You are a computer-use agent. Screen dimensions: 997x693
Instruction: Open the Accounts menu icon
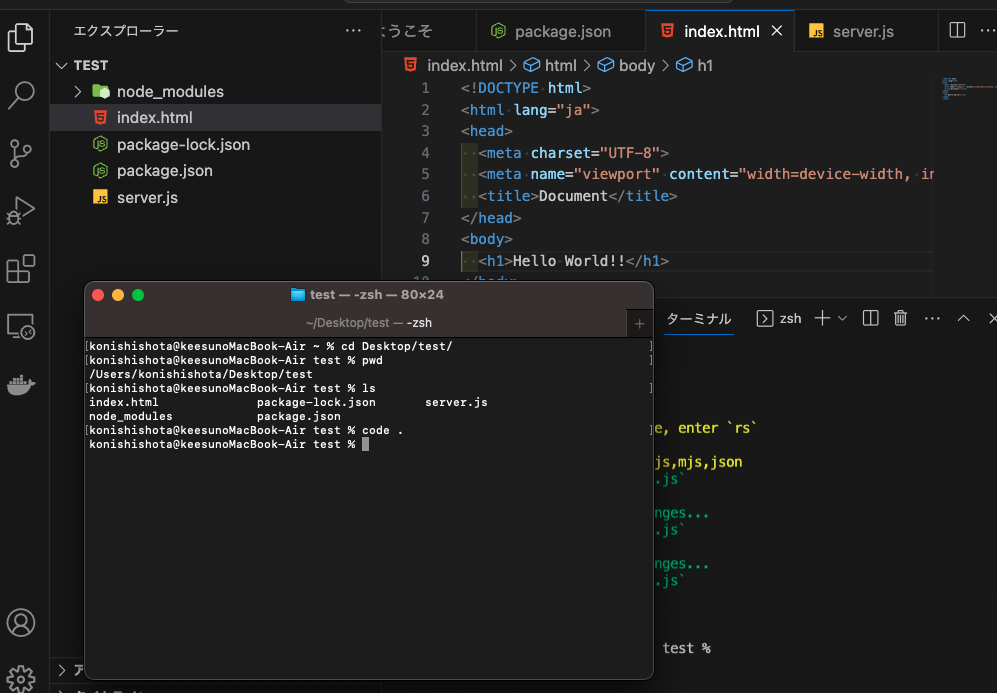20,622
